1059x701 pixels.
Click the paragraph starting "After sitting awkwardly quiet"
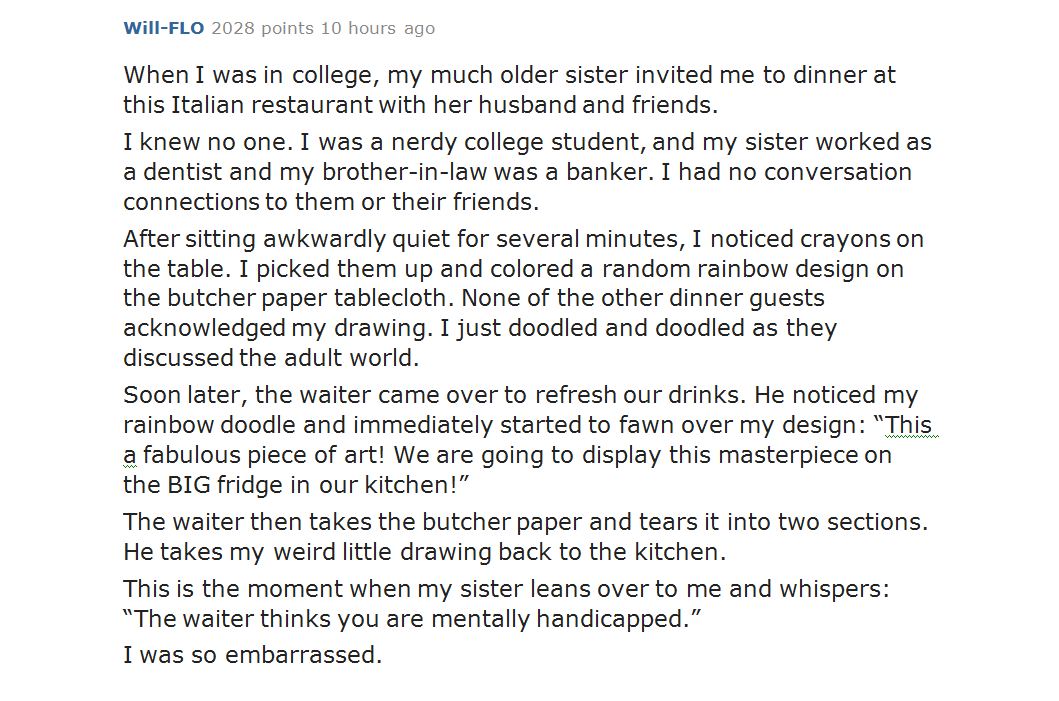[523, 298]
